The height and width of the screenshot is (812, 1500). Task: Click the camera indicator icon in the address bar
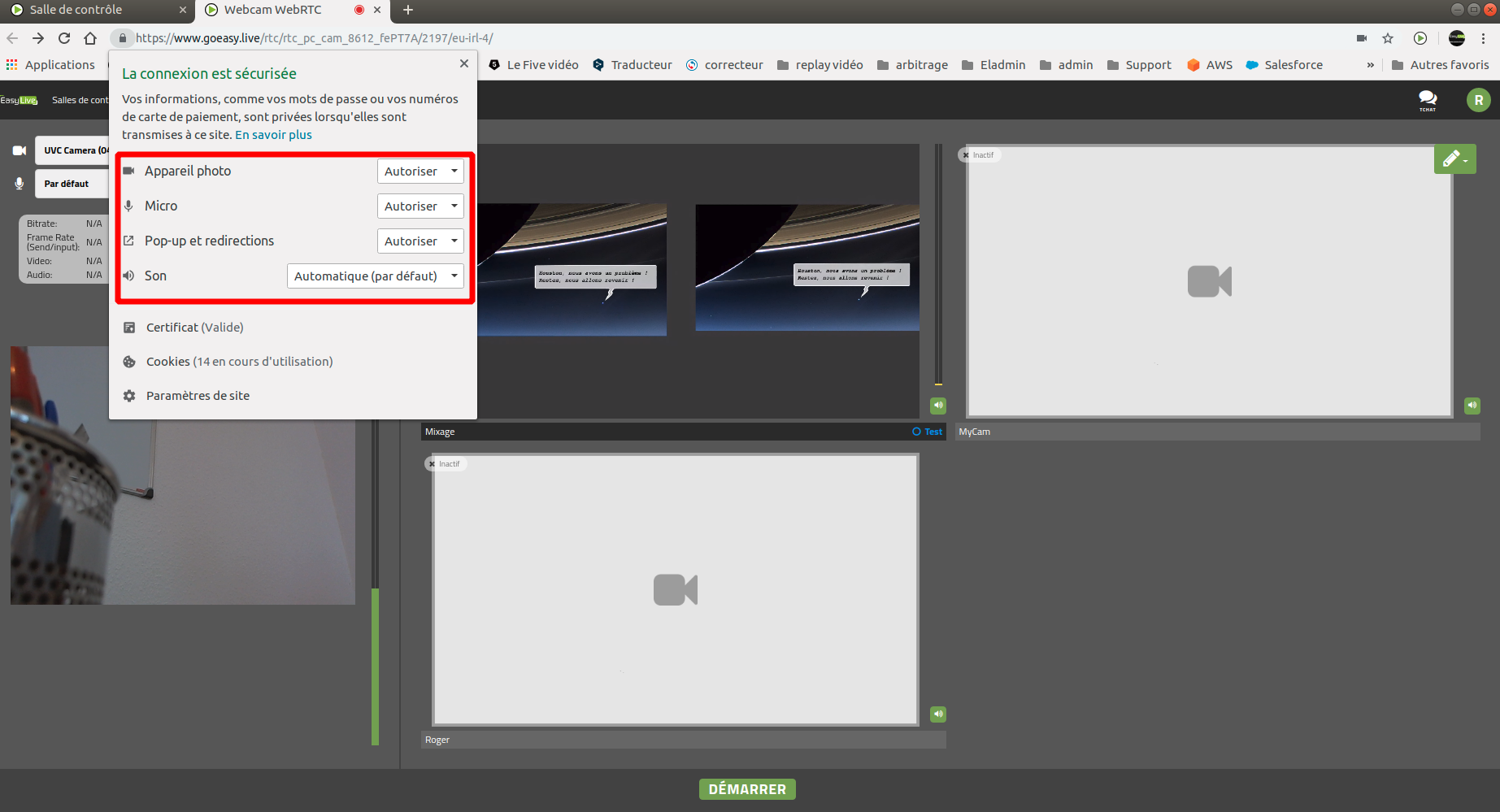(1362, 38)
